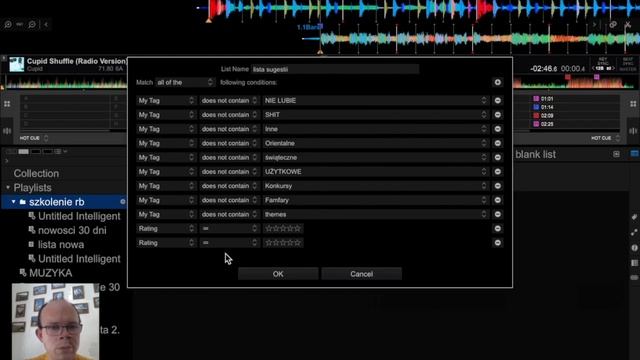Open right deck pad grid icon
This screenshot has width=640, height=360.
tap(633, 104)
